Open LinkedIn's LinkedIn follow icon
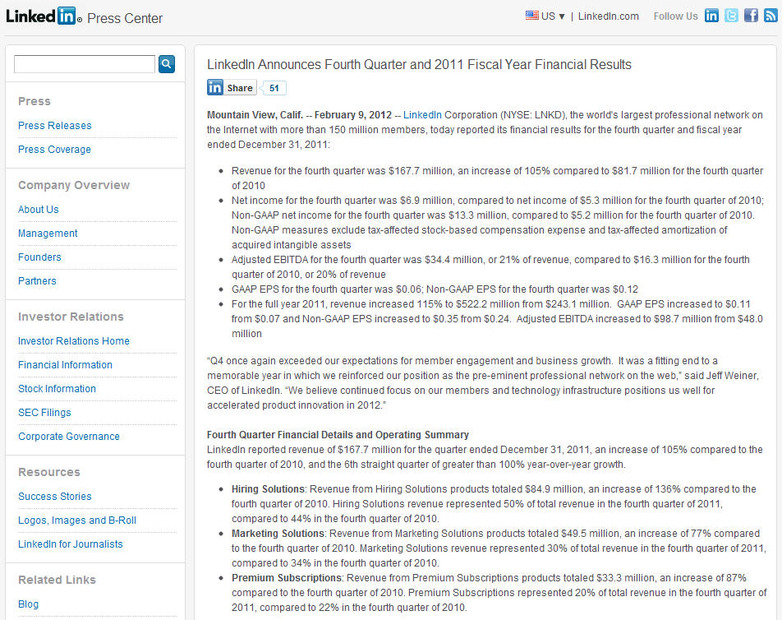 coord(712,15)
